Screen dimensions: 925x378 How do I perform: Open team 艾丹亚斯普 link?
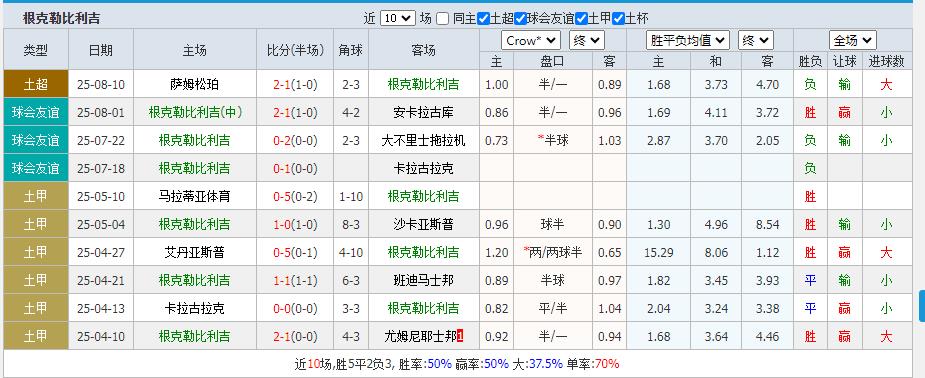195,252
